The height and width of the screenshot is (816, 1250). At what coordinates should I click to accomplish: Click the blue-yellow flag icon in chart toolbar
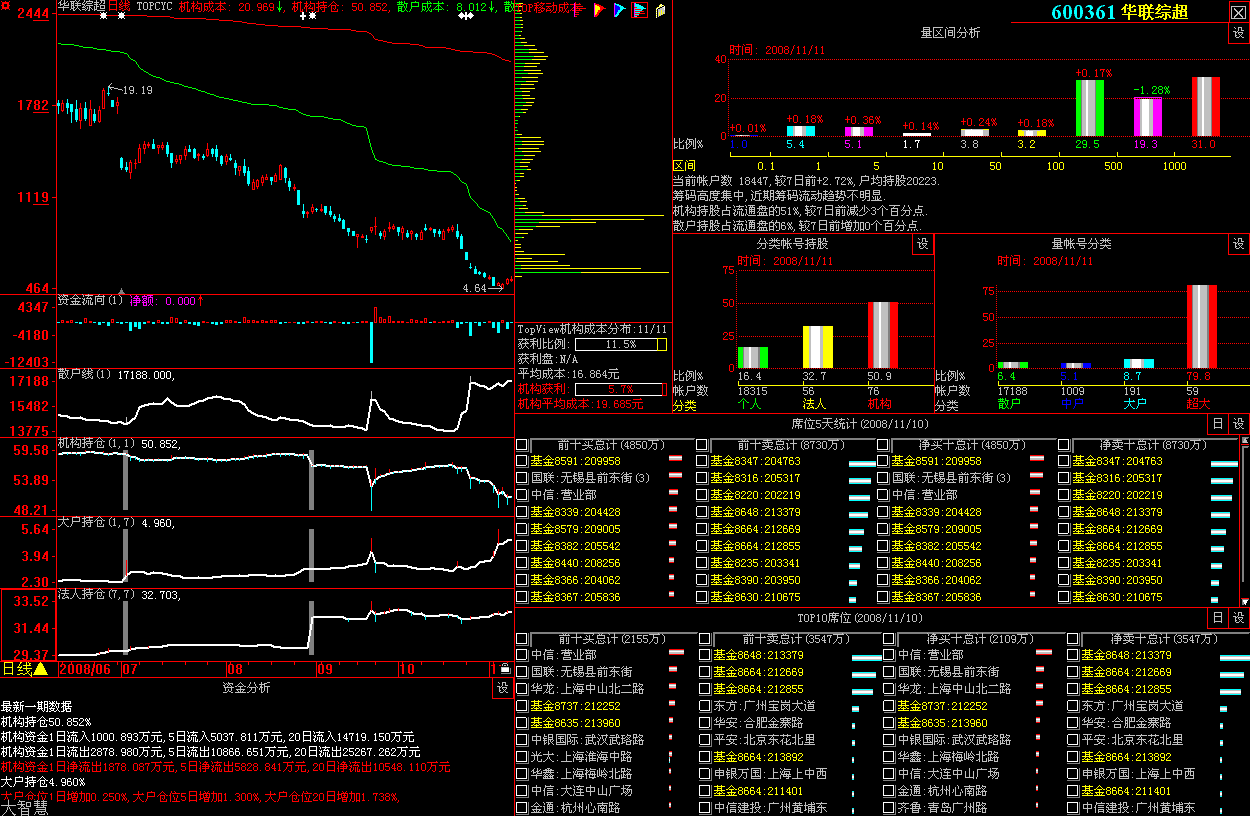coord(619,10)
